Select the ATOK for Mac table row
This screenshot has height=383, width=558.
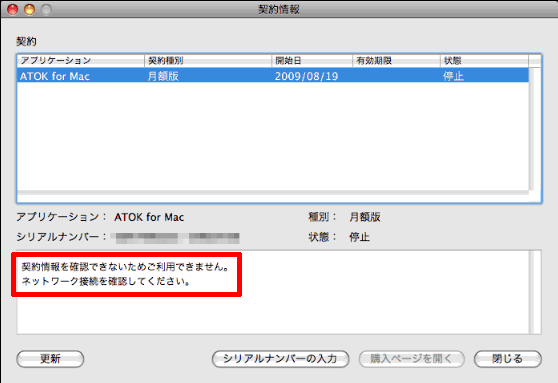tap(273, 76)
